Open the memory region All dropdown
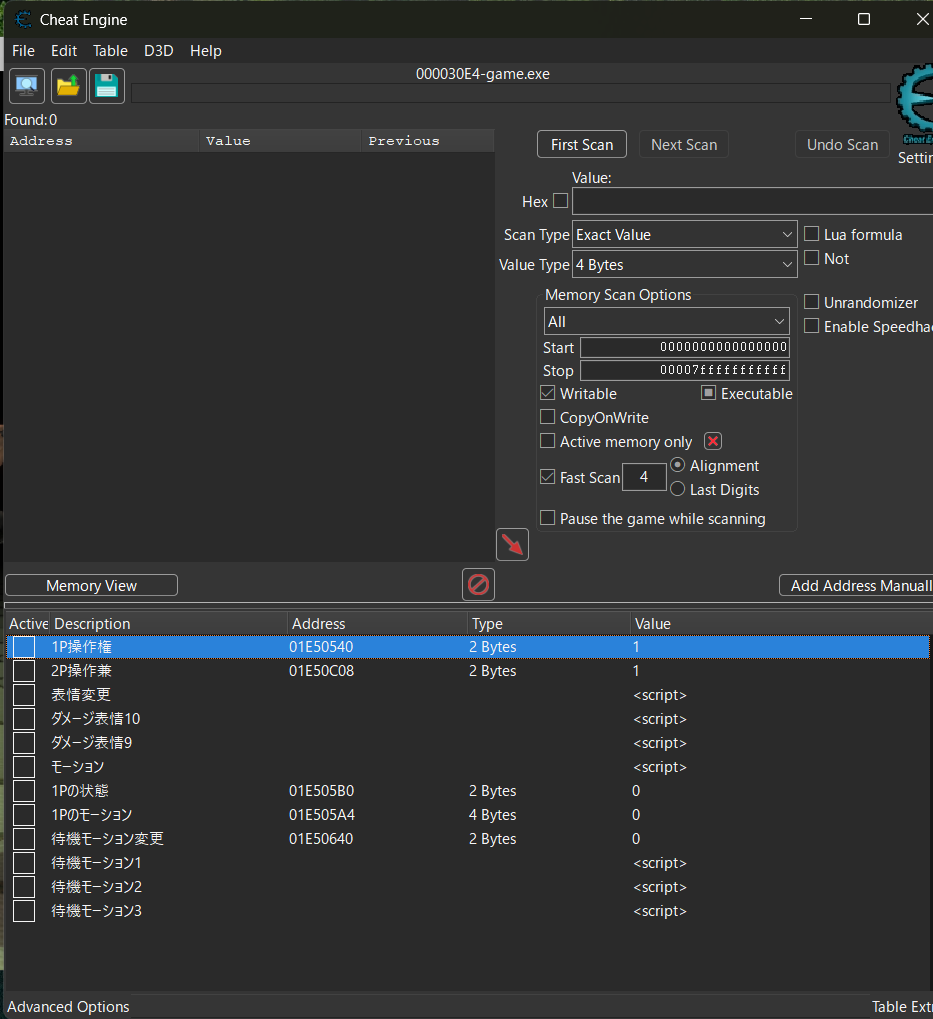The width and height of the screenshot is (933, 1019). 666,322
